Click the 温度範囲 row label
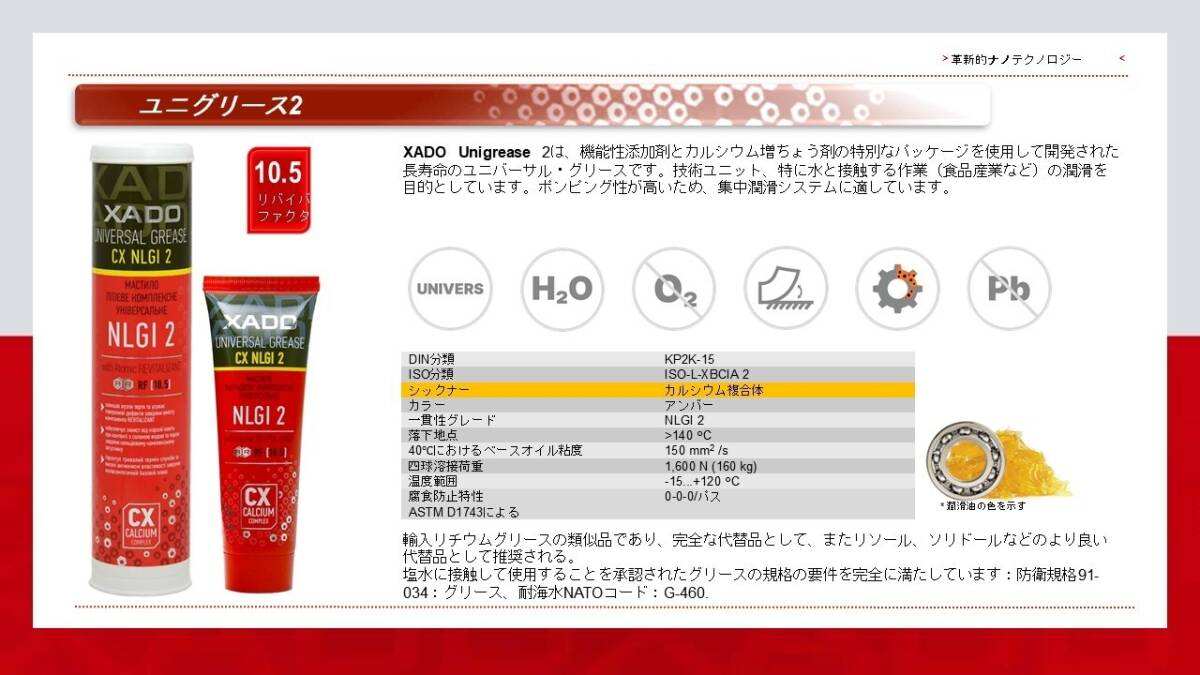 pos(432,481)
